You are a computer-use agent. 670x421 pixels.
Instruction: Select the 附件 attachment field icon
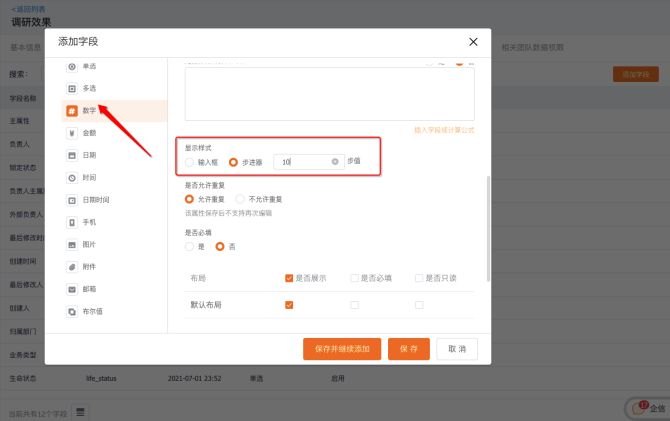tap(72, 267)
